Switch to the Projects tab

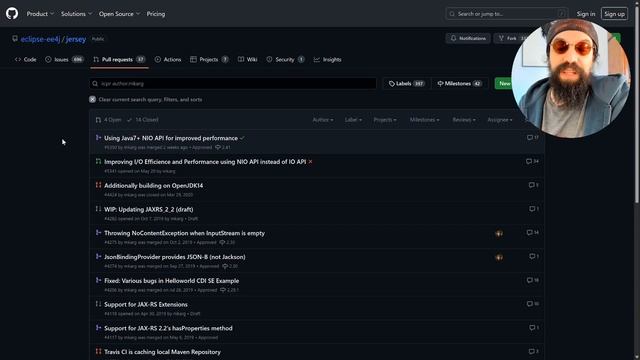[209, 60]
